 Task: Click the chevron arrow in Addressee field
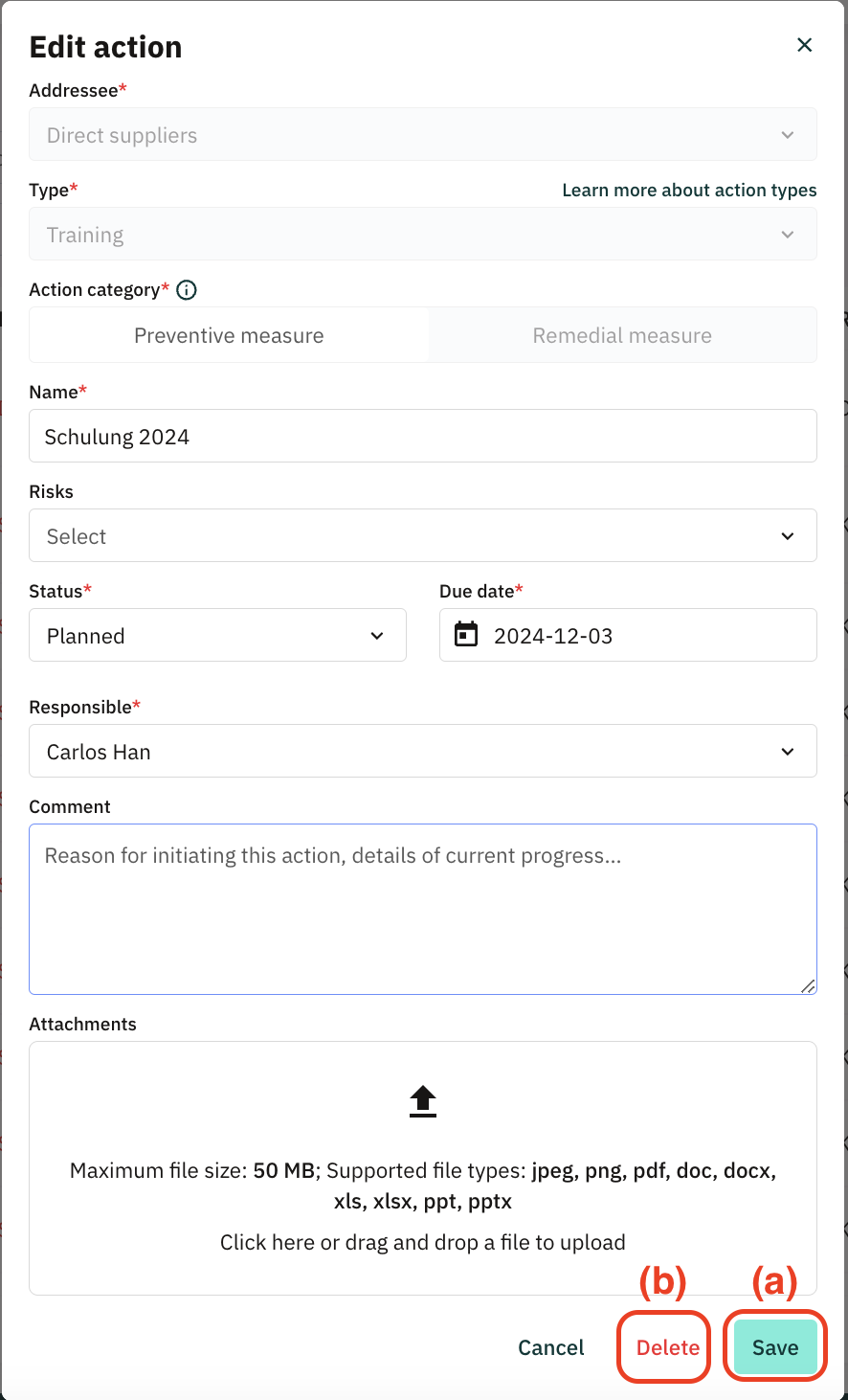(x=788, y=135)
